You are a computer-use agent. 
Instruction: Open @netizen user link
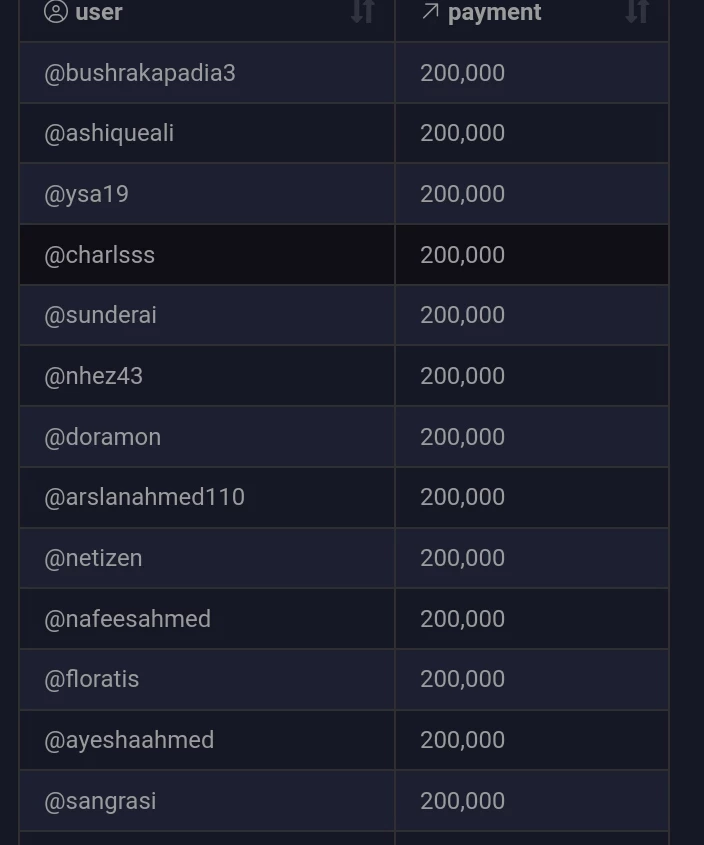point(93,558)
